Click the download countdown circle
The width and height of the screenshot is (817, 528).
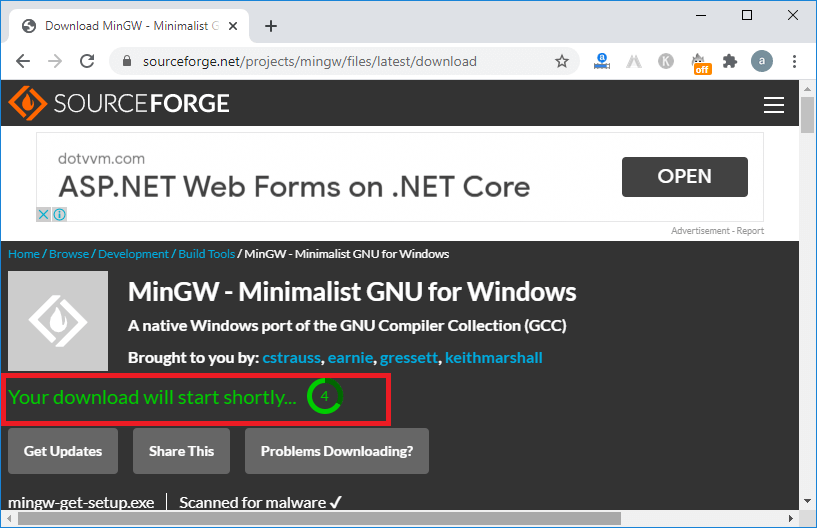(x=325, y=396)
